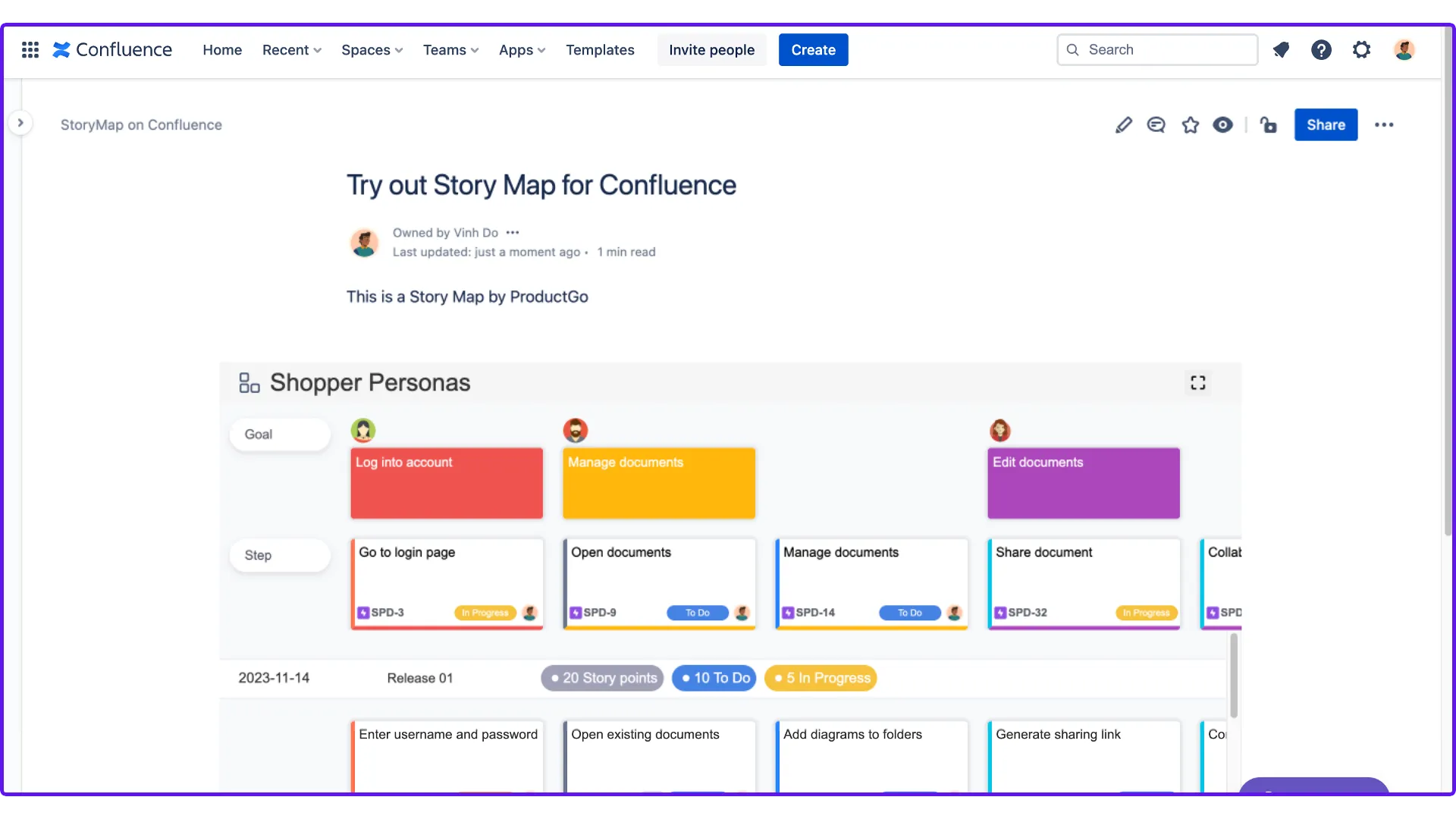Click the 2023-11-14 release date
This screenshot has width=1456, height=819.
pos(274,678)
